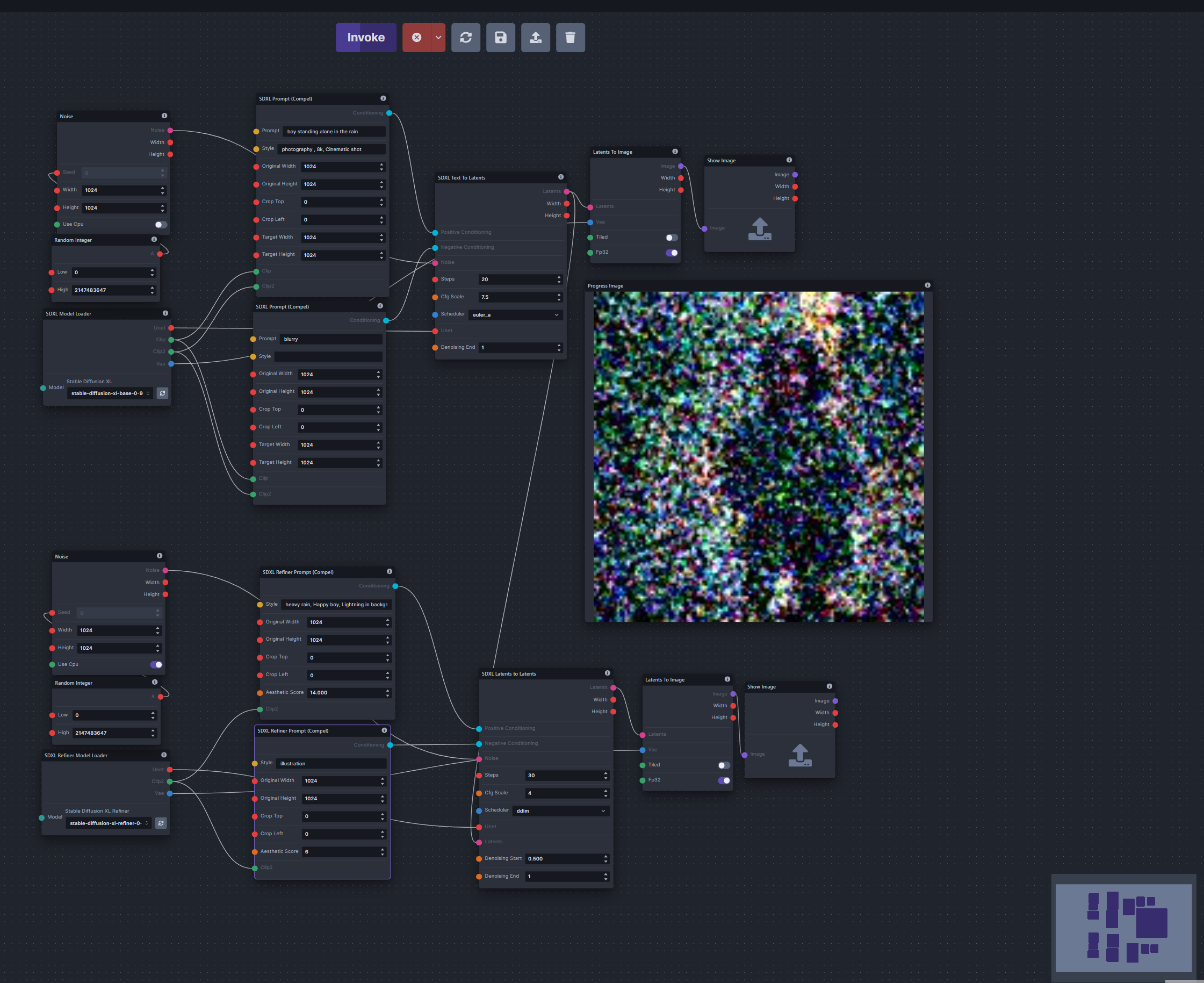Click the SDXL Latents to Latents node title
Viewport: 1204px width, 983px height.
coord(508,674)
